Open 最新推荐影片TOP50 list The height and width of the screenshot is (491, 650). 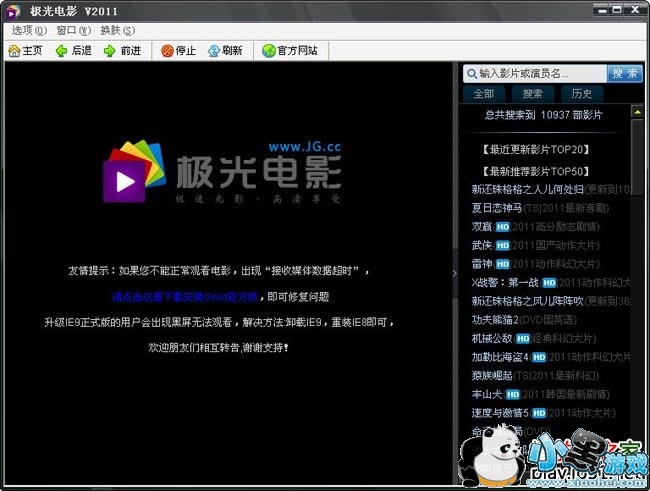point(536,171)
